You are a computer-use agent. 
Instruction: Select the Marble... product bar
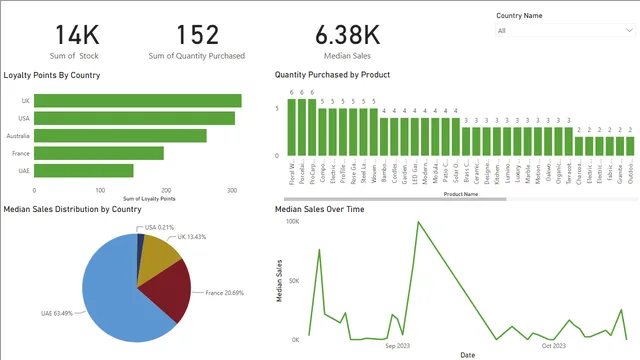pyautogui.click(x=527, y=142)
